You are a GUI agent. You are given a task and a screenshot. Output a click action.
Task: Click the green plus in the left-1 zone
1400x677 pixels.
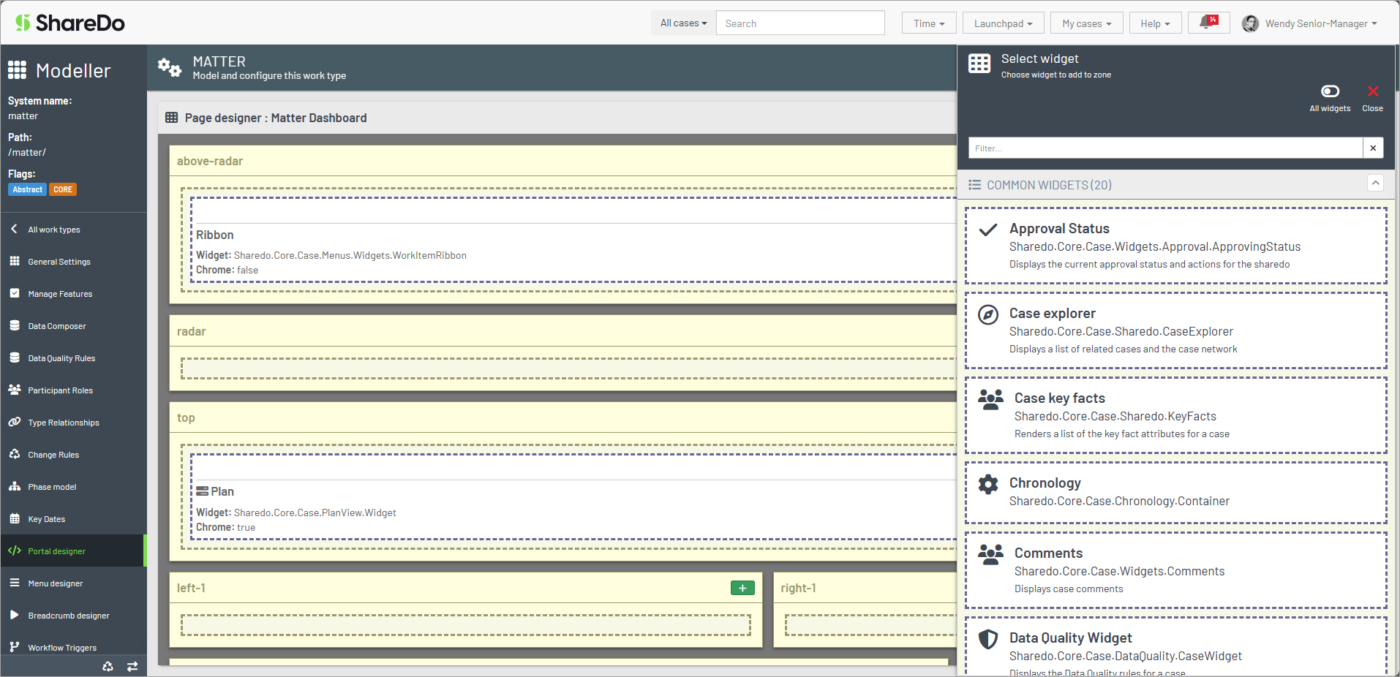click(742, 588)
